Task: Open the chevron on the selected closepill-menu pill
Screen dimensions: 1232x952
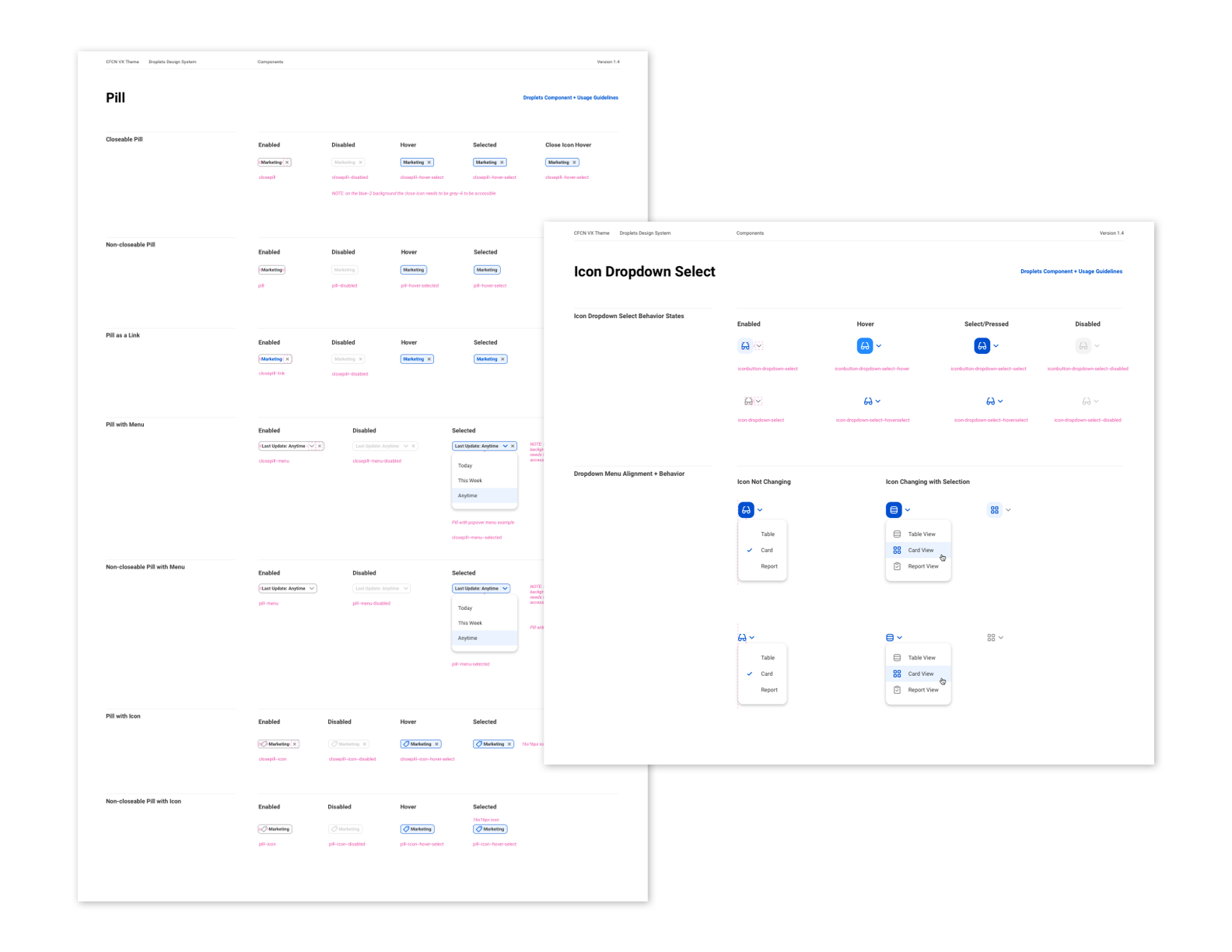Action: tap(505, 446)
